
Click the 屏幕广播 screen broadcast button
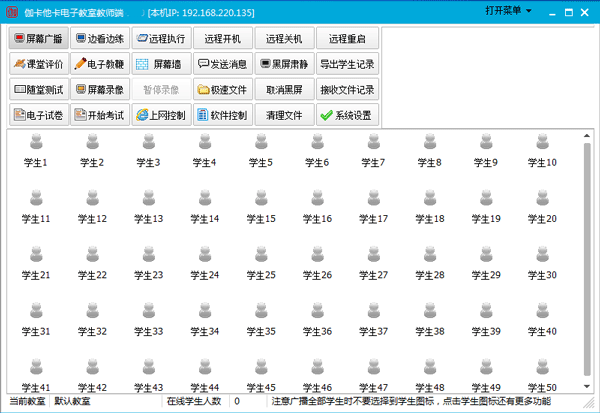click(x=39, y=38)
